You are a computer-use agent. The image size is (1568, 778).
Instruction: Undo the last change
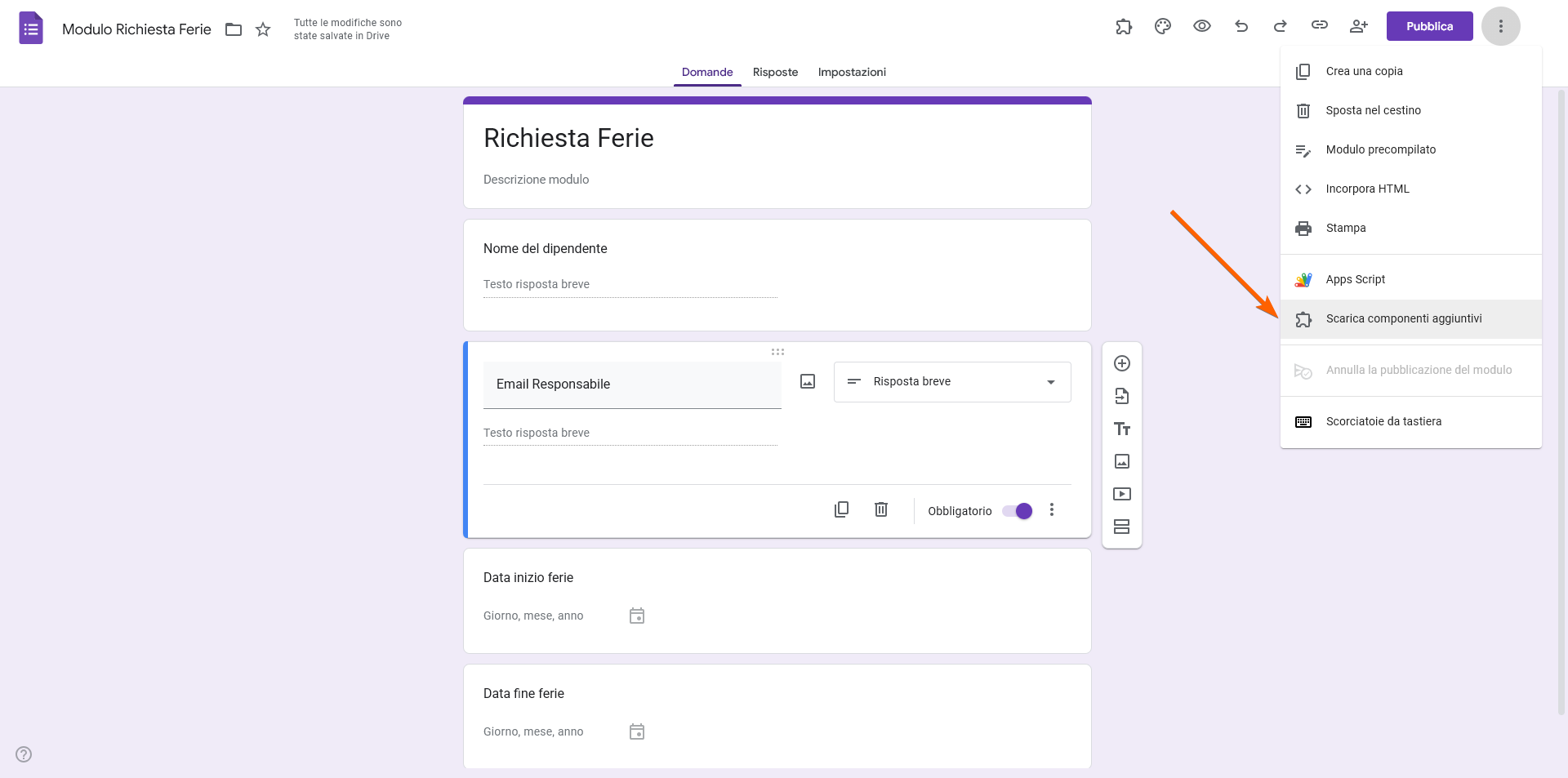click(x=1241, y=26)
